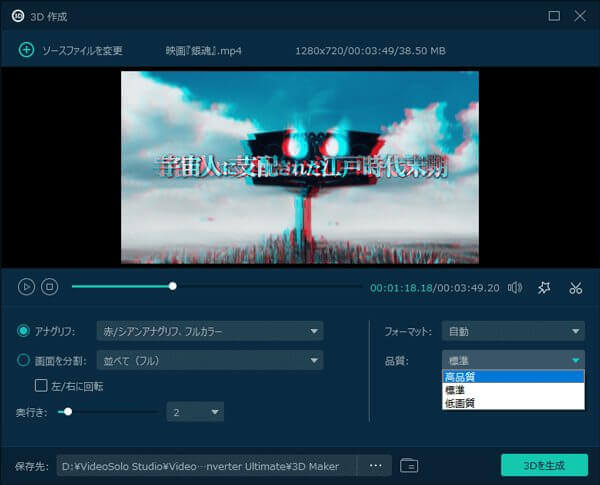Open the scissors cut tool
The image size is (600, 485).
(x=576, y=288)
